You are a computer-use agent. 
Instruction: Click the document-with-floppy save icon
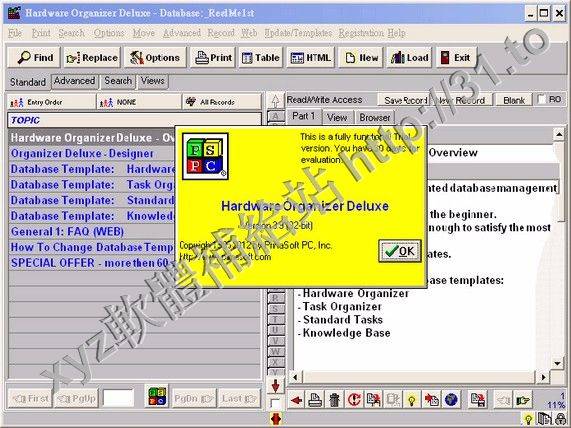pos(477,400)
